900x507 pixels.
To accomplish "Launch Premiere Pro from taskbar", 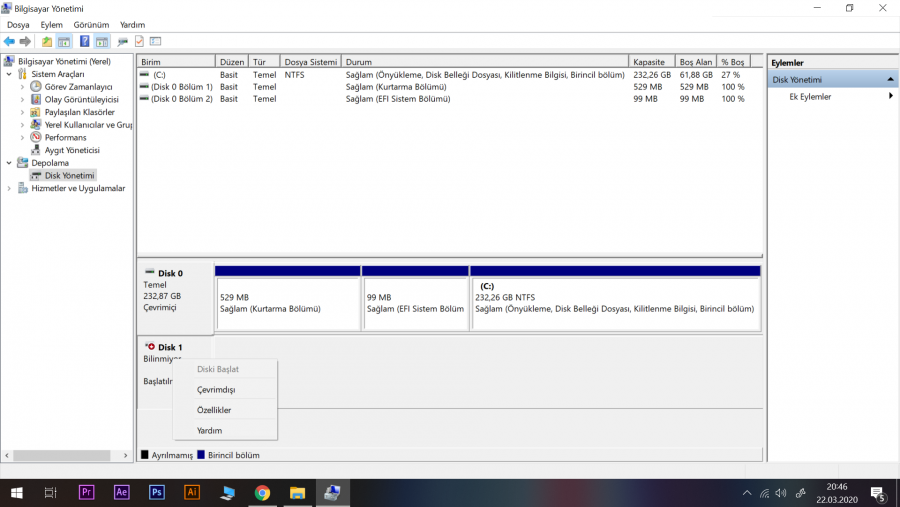I will pyautogui.click(x=86, y=492).
